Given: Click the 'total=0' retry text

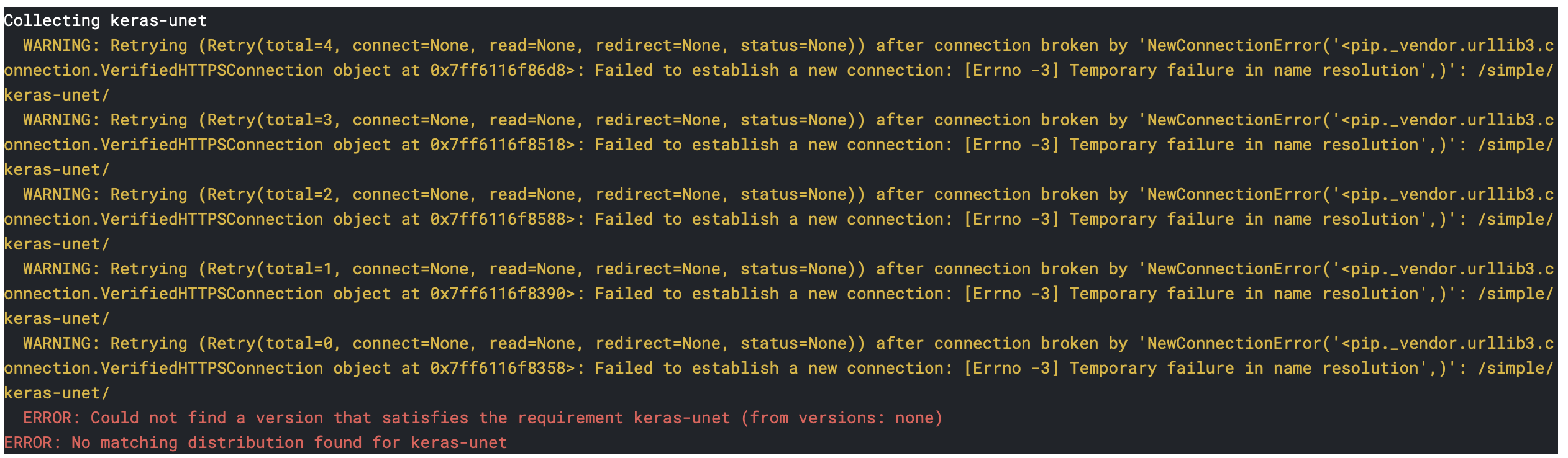Looking at the screenshot, I should [x=299, y=344].
